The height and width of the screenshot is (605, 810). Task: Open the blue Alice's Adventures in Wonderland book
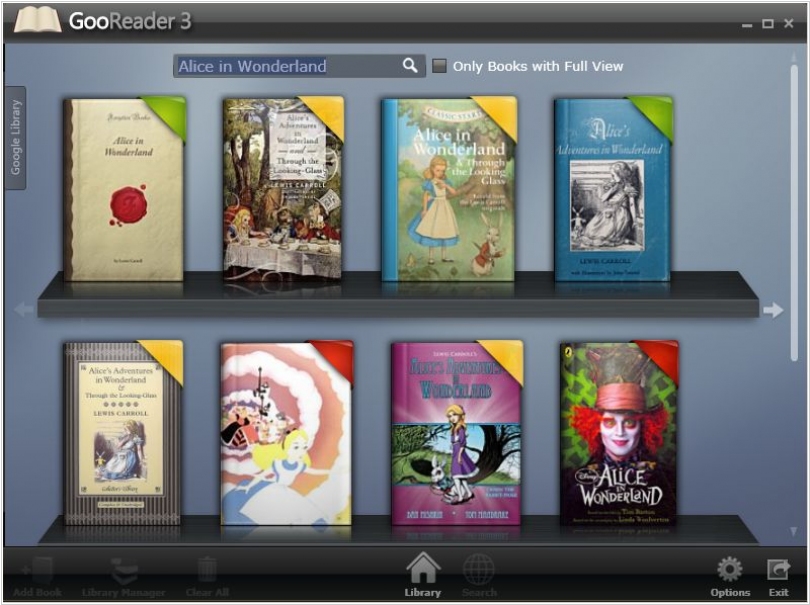[612, 190]
